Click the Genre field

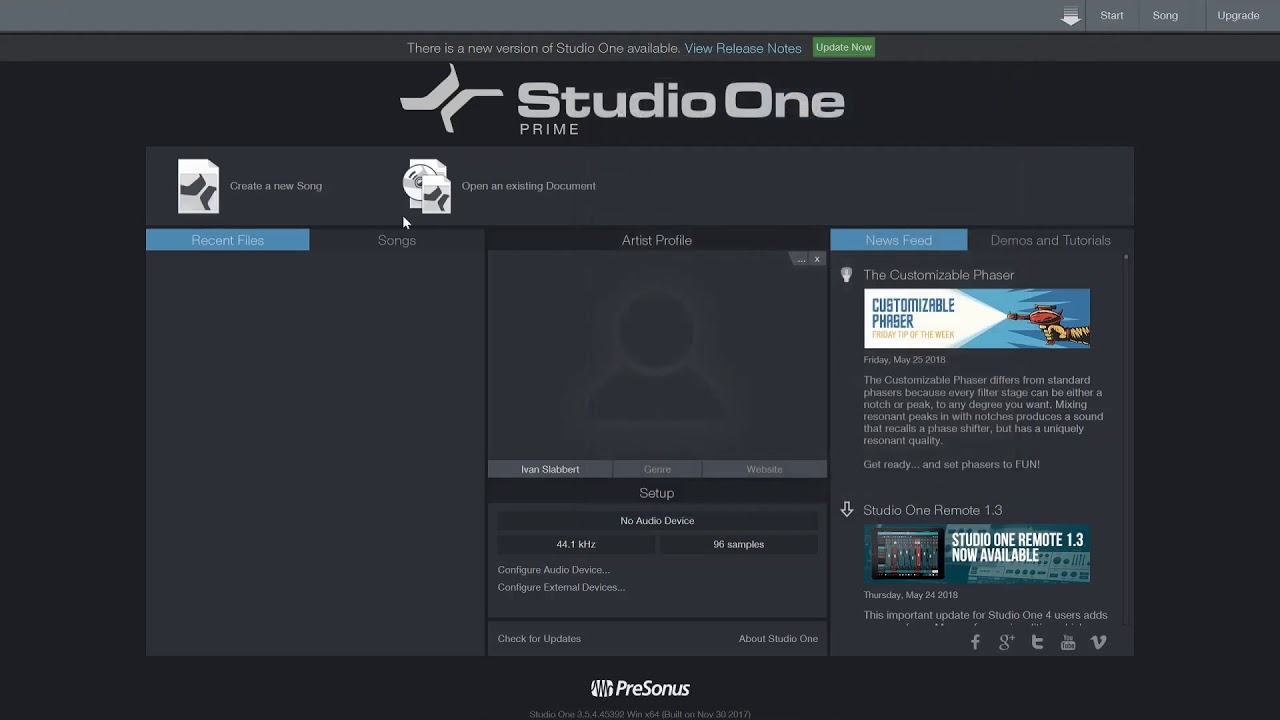click(x=657, y=469)
